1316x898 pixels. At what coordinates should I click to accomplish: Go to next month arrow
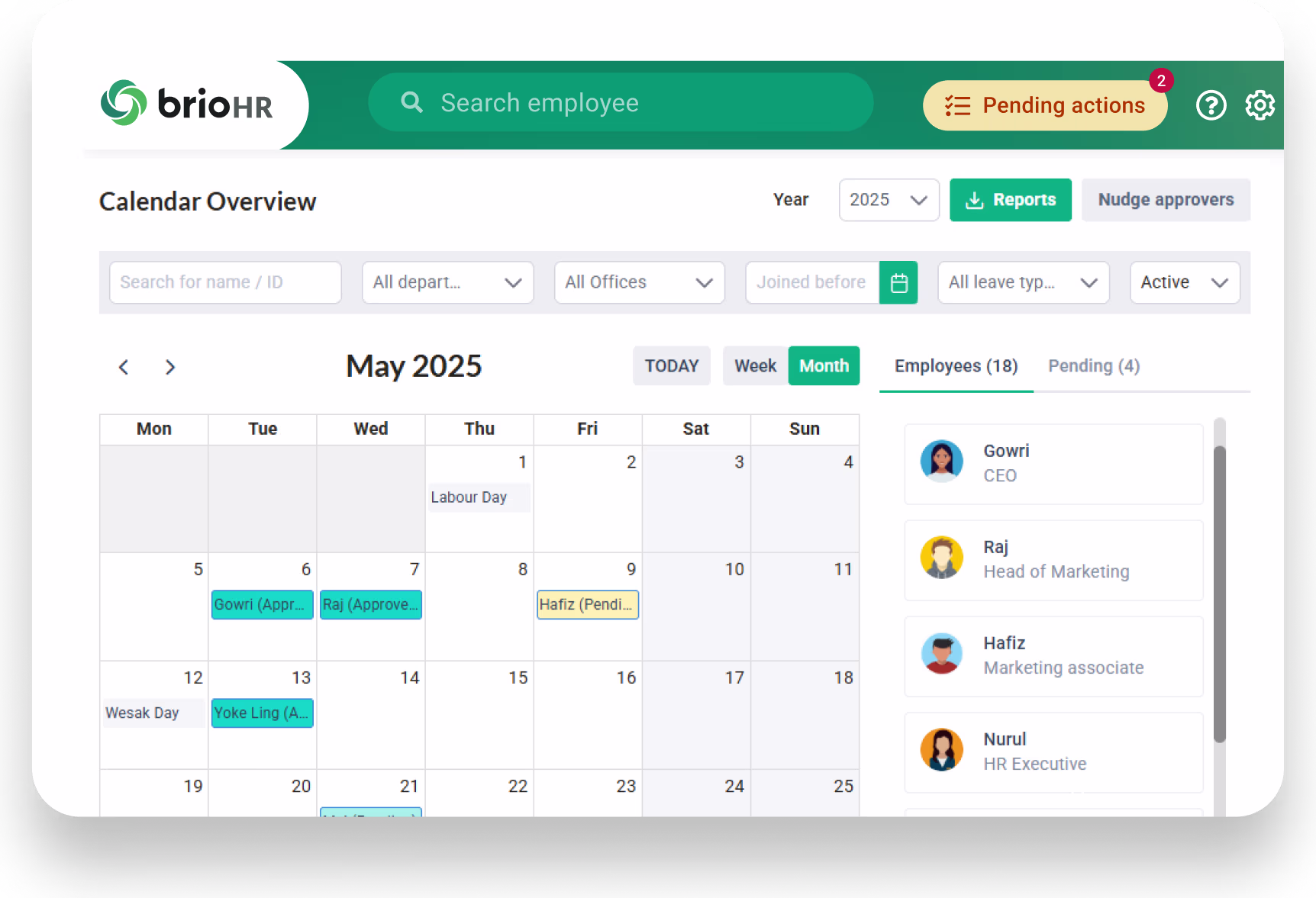(170, 367)
